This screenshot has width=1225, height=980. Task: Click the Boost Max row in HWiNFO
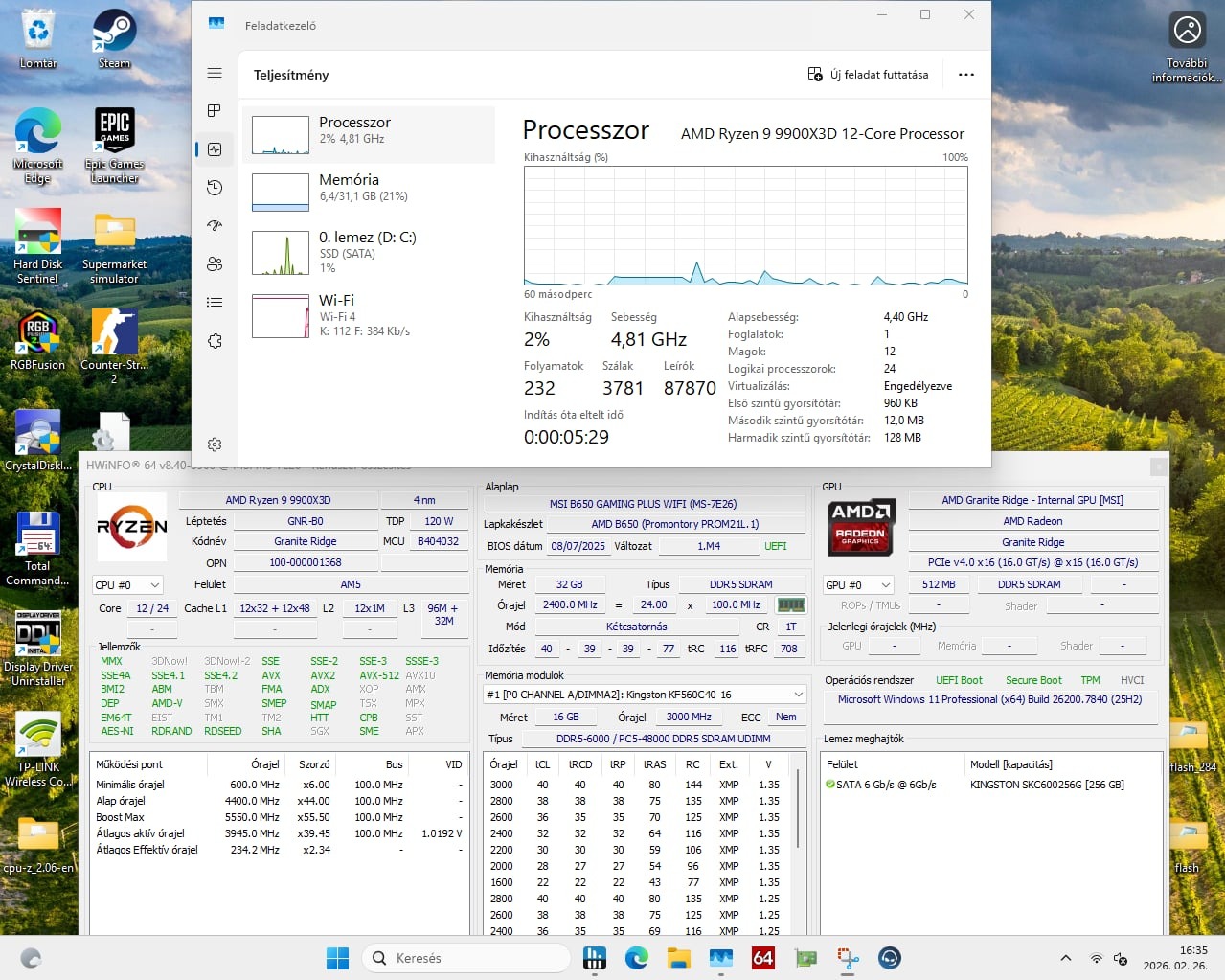point(280,817)
